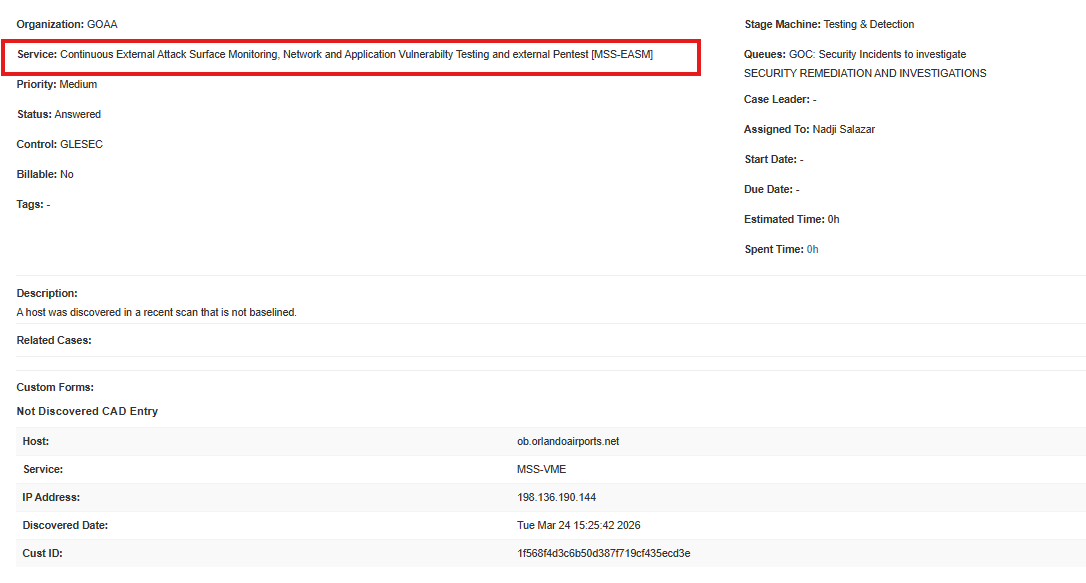Click the Testing & Detection stage machine value
Image resolution: width=1086 pixels, height=583 pixels.
click(x=868, y=24)
